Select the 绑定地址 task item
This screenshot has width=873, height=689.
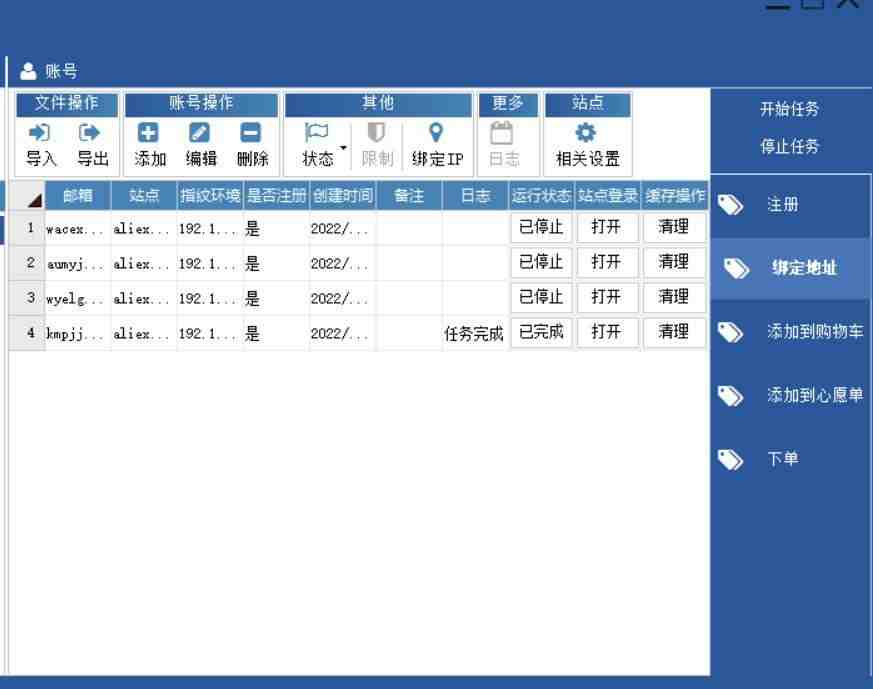click(x=790, y=269)
